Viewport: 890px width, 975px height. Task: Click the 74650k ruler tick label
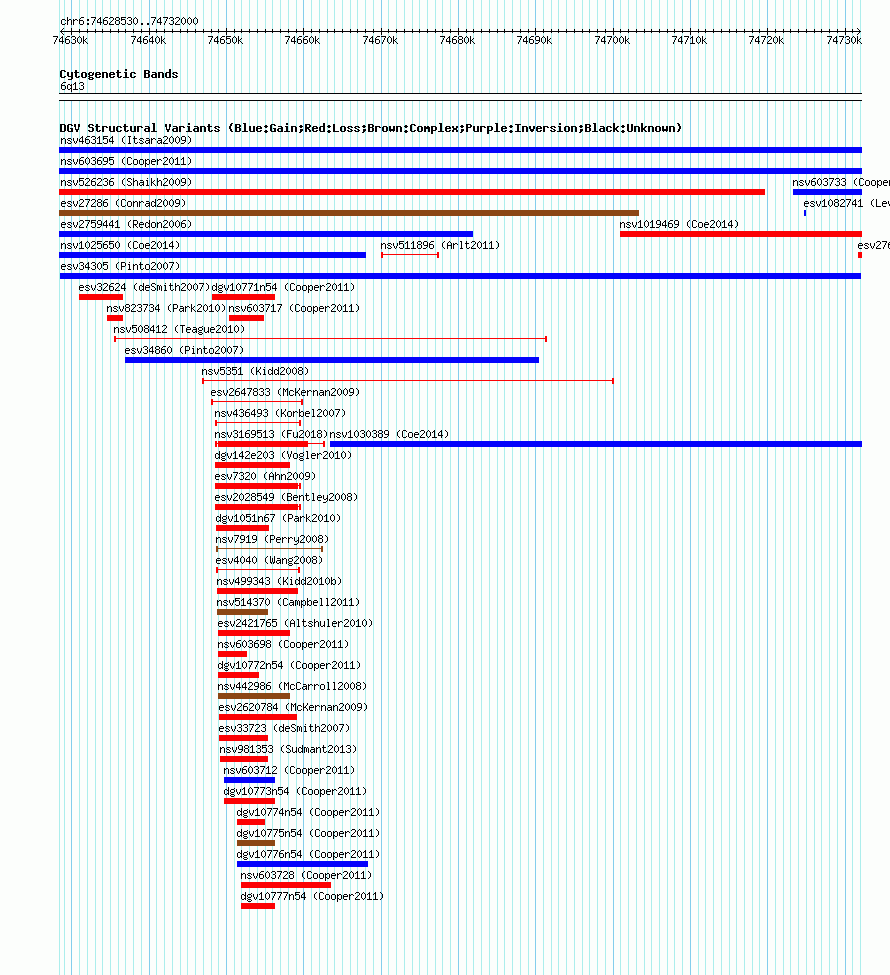point(225,40)
